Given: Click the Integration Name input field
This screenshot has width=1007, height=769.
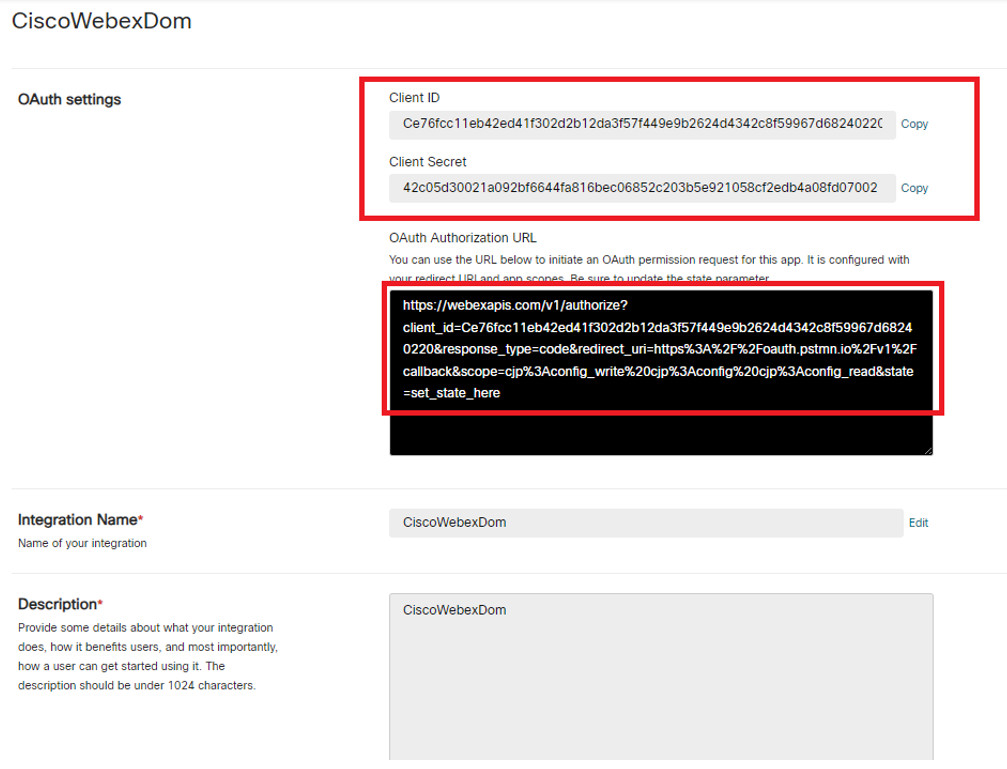Looking at the screenshot, I should [x=645, y=523].
